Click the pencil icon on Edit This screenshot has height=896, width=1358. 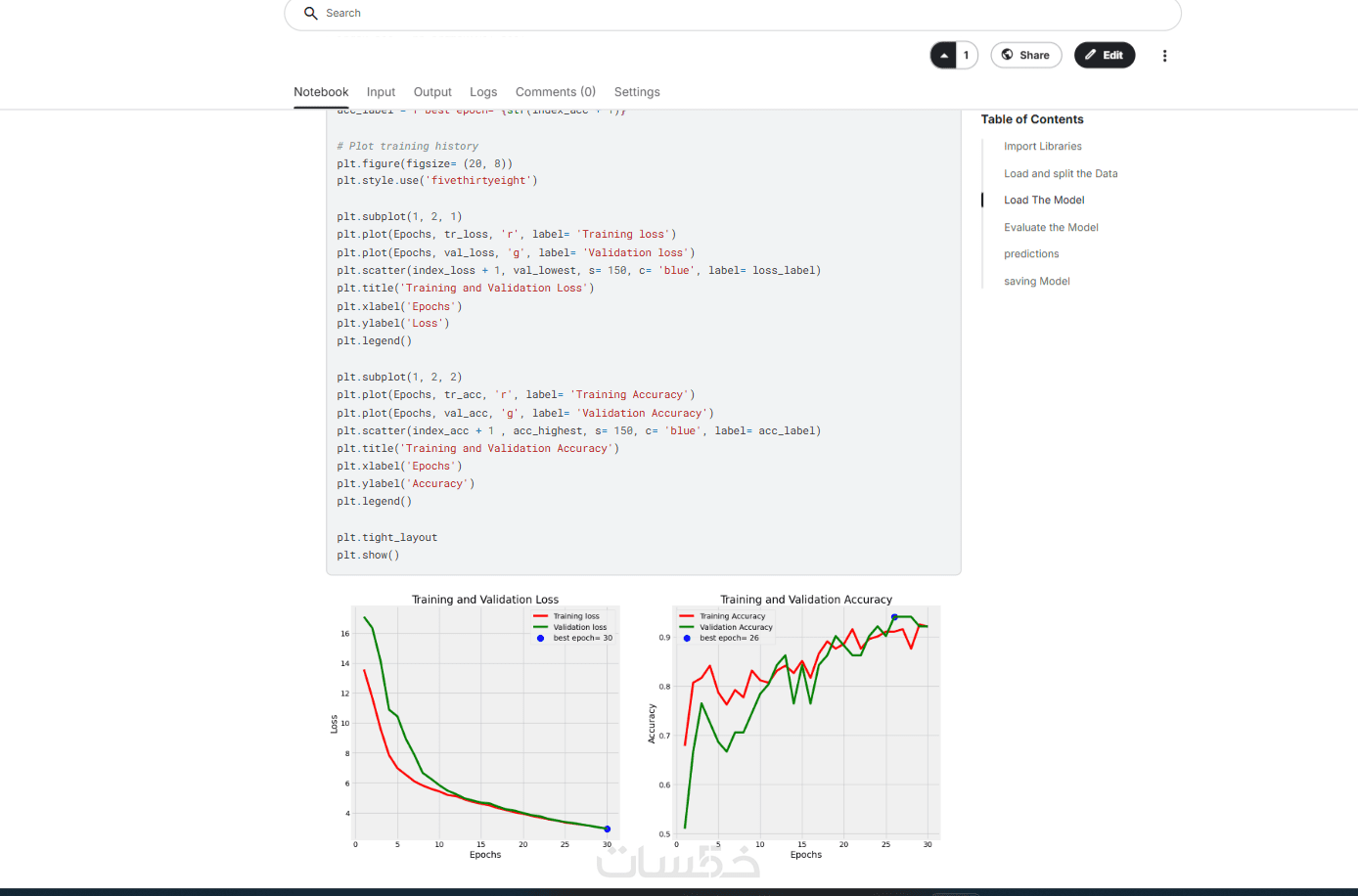[x=1091, y=55]
